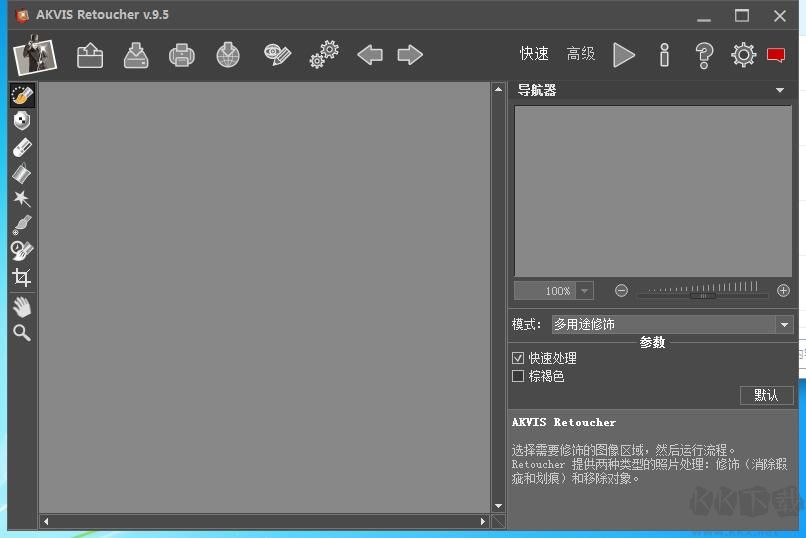This screenshot has height=538, width=806.
Task: Click the horizontal scrollbar left arrow
Action: click(x=46, y=522)
